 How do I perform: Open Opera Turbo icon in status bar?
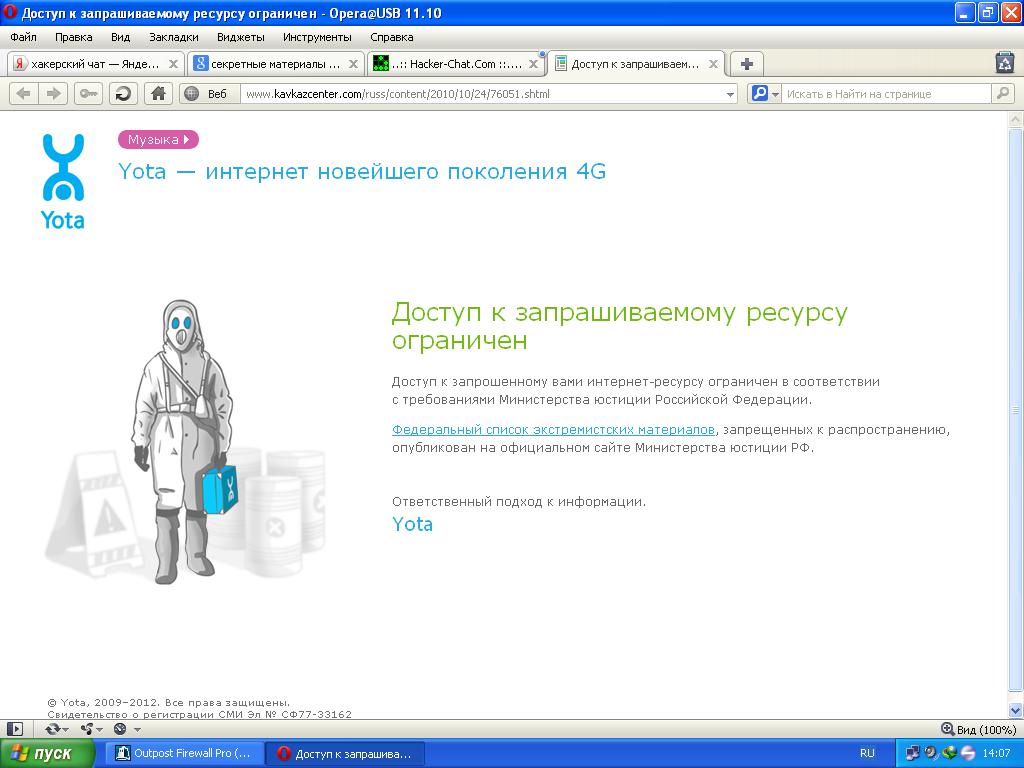(x=120, y=729)
